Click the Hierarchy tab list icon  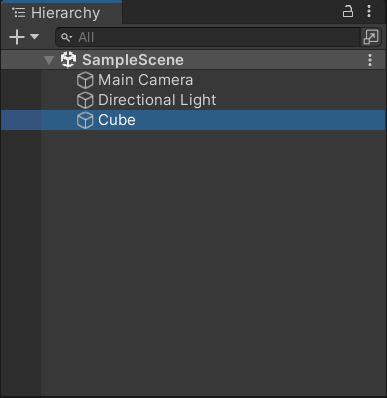[19, 13]
